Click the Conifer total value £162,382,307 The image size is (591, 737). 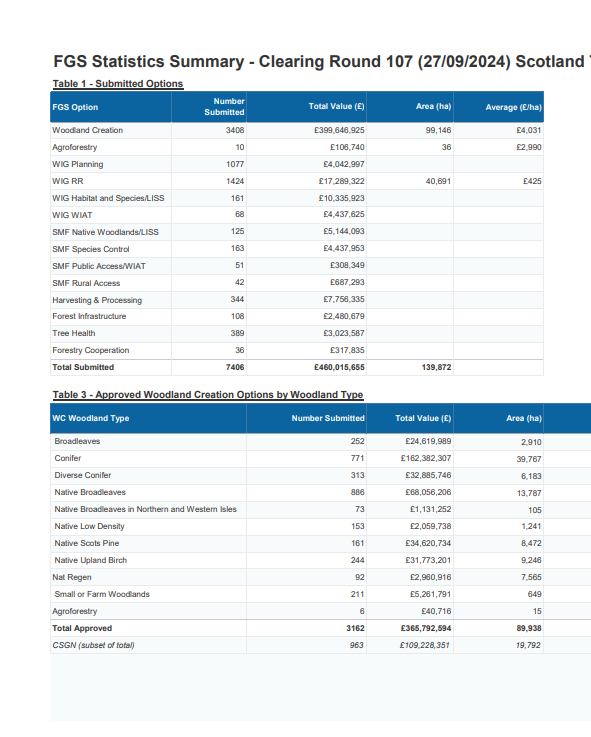click(426, 458)
